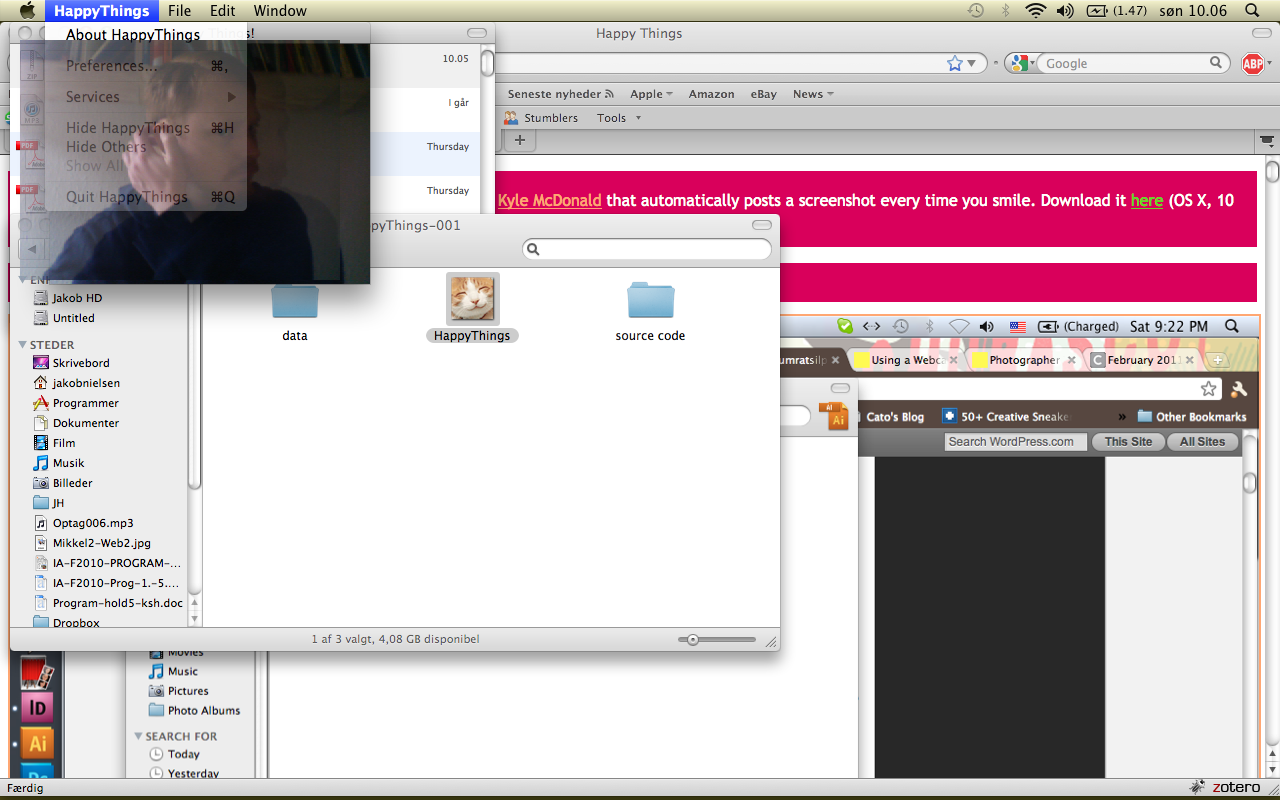Image resolution: width=1280 pixels, height=800 pixels.
Task: Launch Illustrator from the Dock
Action: [x=37, y=743]
